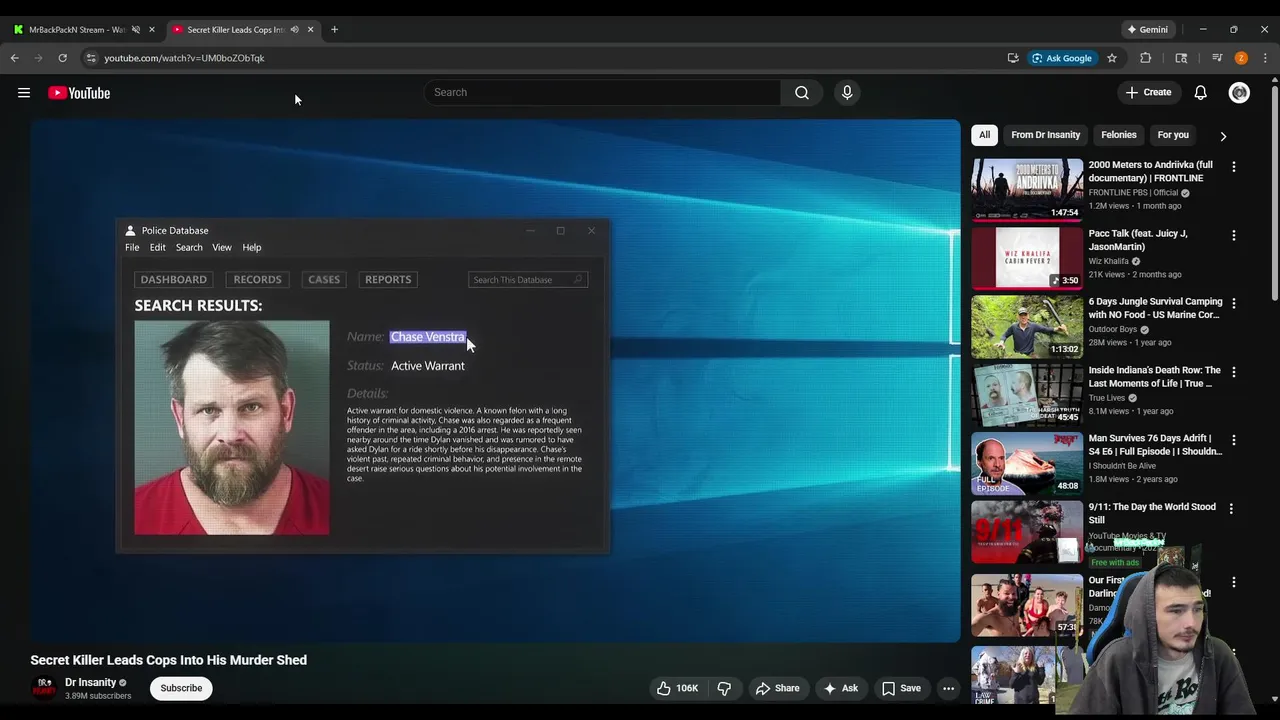1280x720 pixels.
Task: Show next filter chips with the arrow
Action: coord(1223,136)
